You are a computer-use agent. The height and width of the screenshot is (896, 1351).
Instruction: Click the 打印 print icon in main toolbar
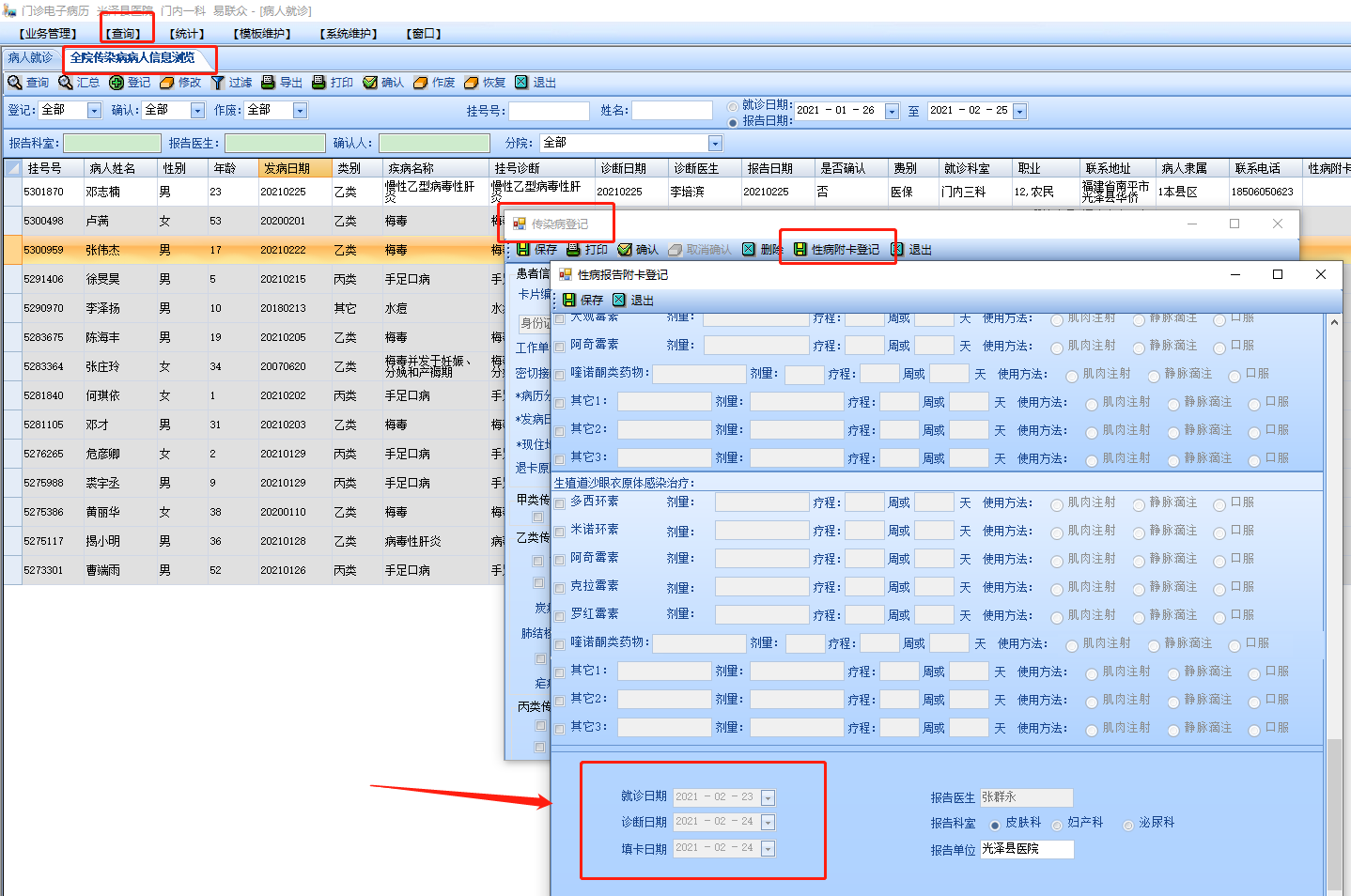[x=319, y=83]
